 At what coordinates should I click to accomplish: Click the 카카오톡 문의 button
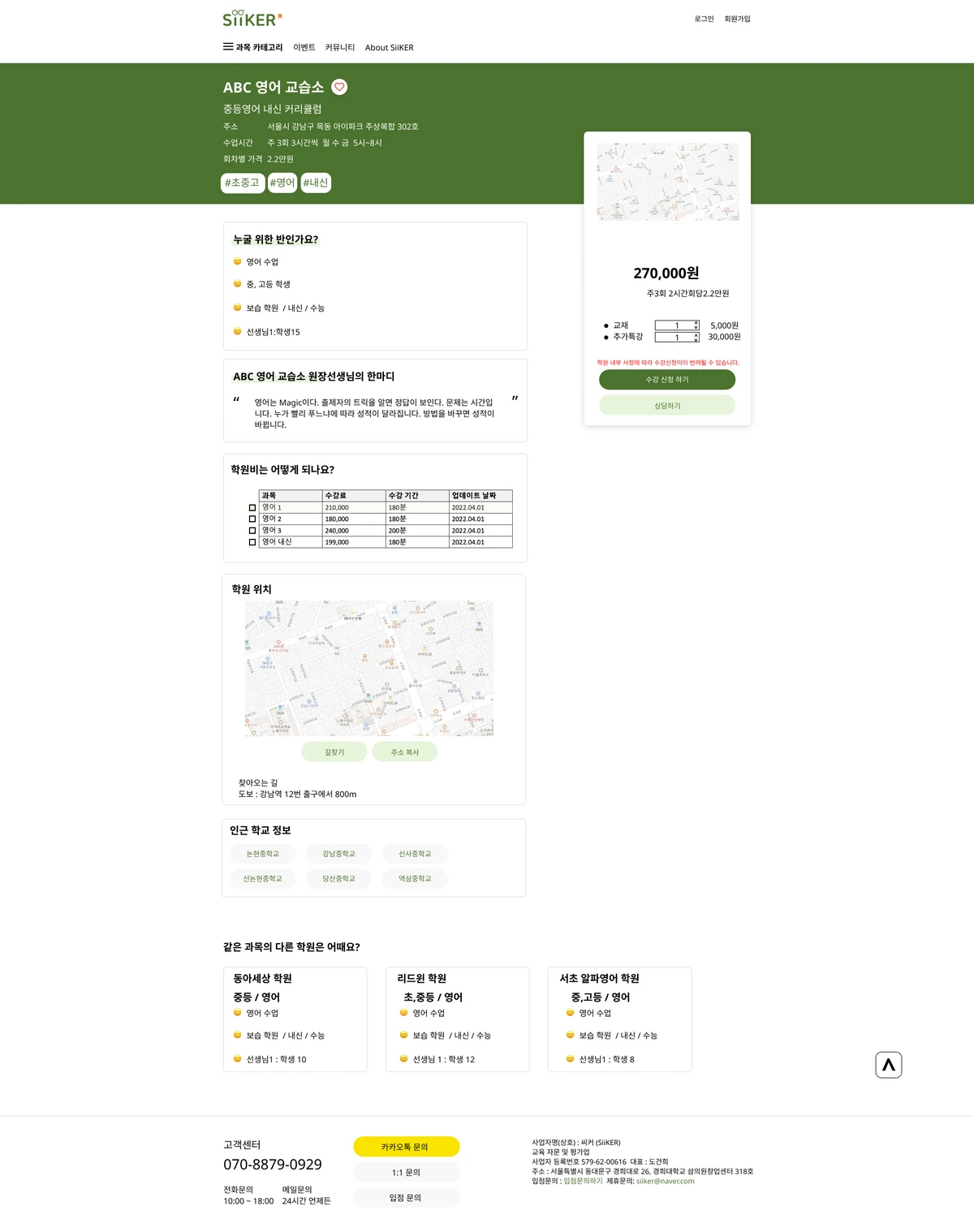[407, 1147]
